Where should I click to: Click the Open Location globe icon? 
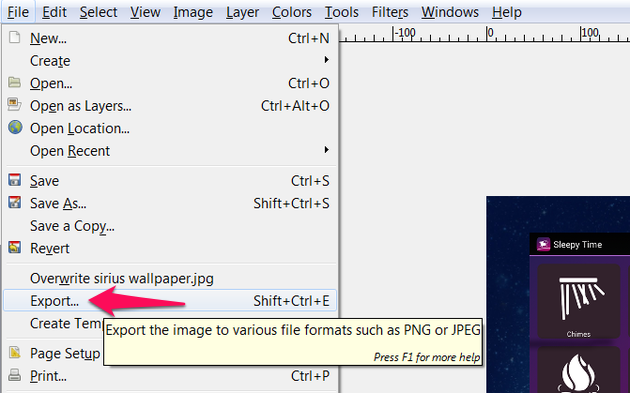point(15,127)
